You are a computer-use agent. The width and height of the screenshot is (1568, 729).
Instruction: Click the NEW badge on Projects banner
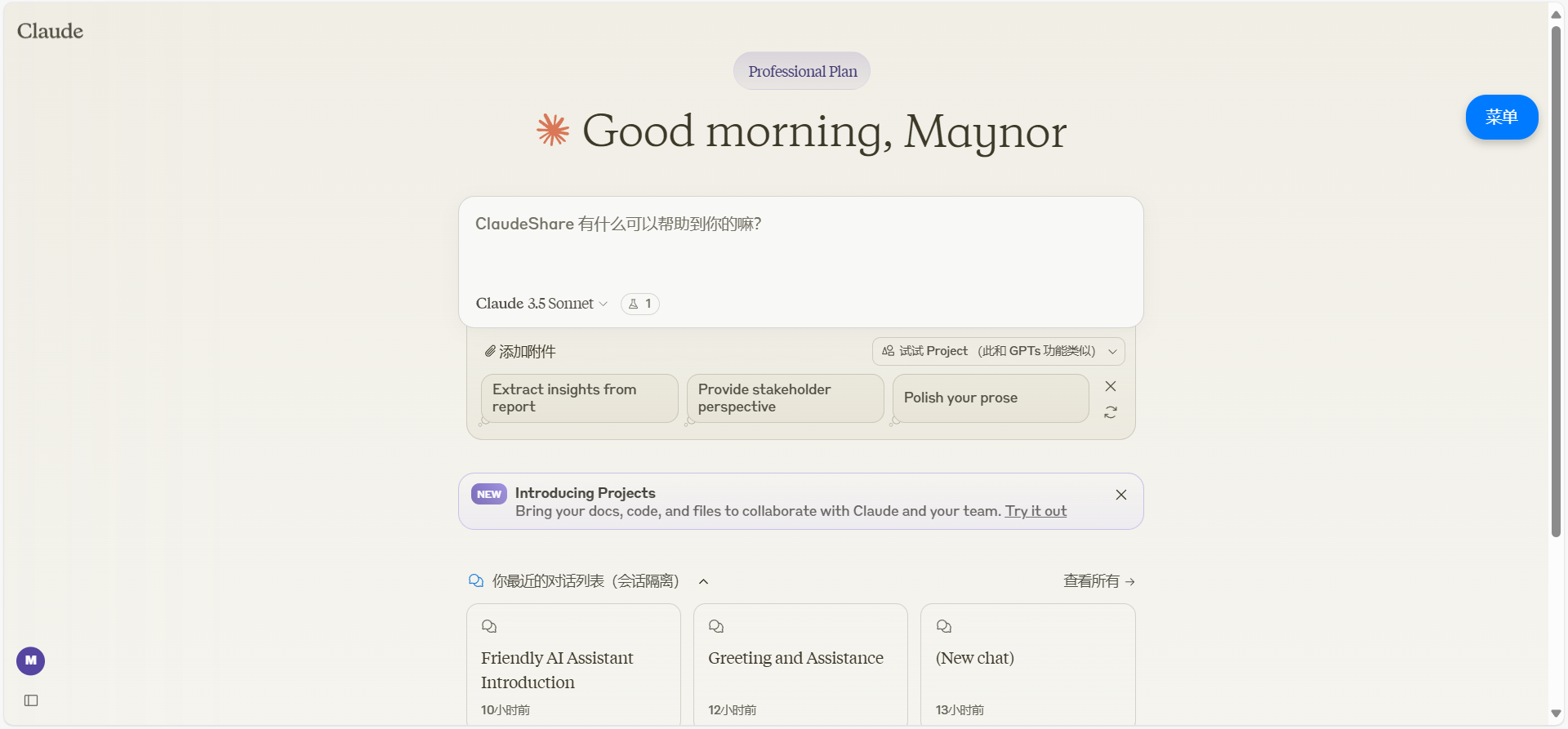489,494
